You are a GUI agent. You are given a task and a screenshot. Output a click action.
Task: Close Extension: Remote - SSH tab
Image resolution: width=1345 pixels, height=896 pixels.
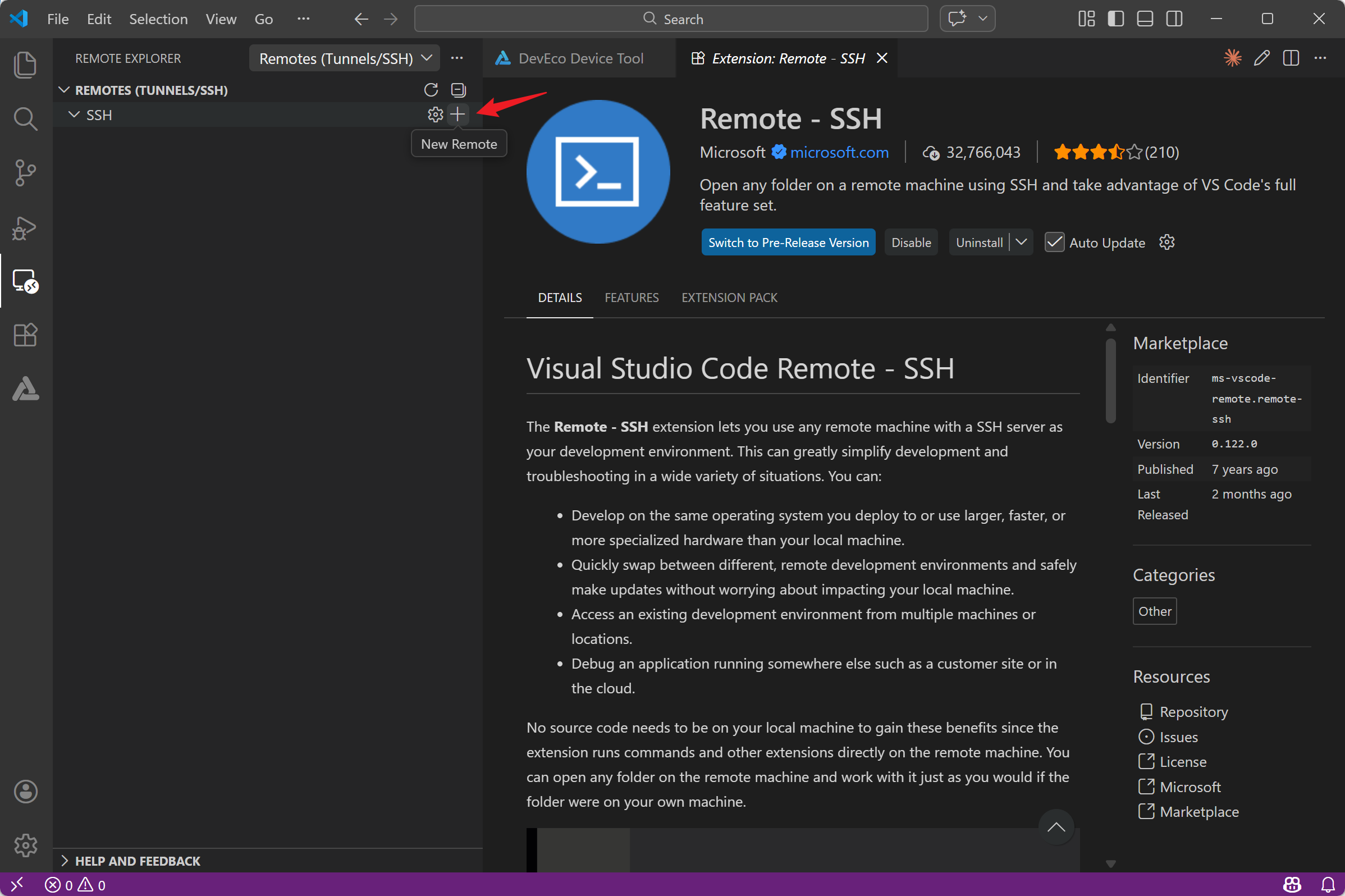[x=882, y=58]
